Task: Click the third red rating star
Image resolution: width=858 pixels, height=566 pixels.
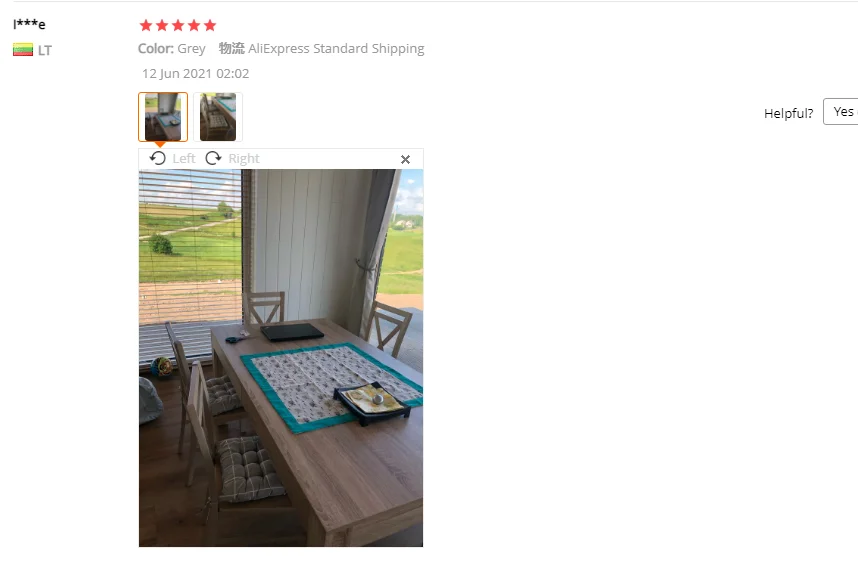Action: pos(178,25)
